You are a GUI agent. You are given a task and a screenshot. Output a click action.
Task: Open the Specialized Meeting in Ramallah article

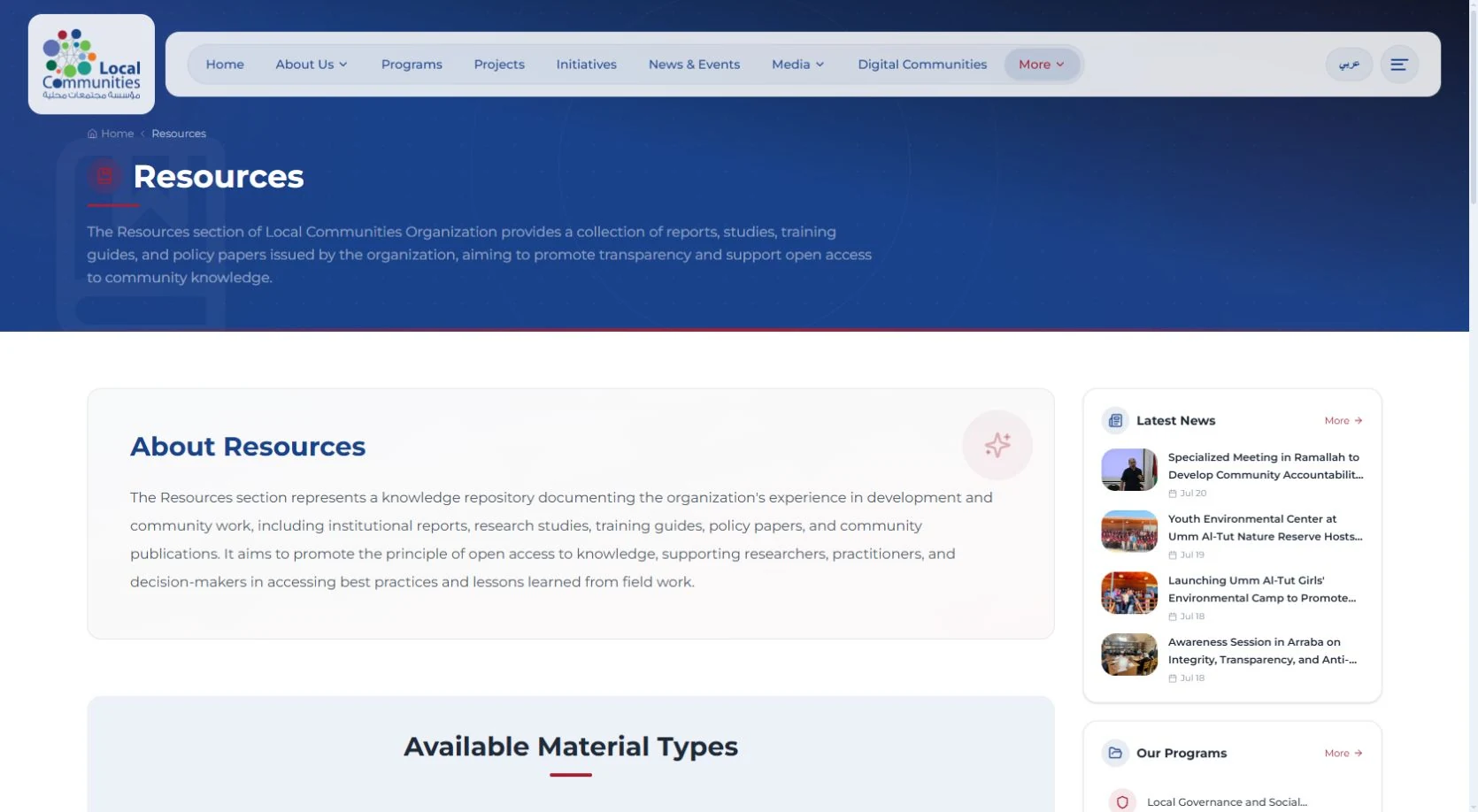point(1266,466)
